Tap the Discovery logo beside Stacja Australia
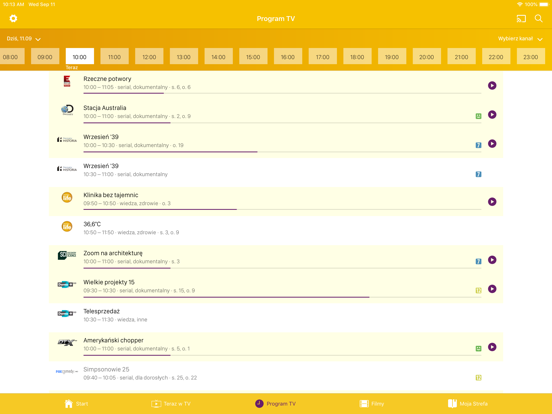Screen dimensions: 552x414 [67, 110]
